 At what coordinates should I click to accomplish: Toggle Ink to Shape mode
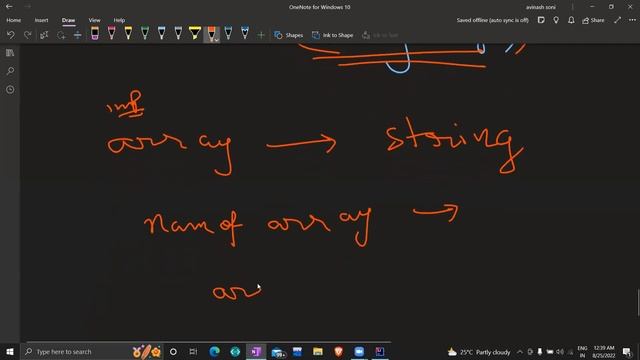click(x=332, y=35)
